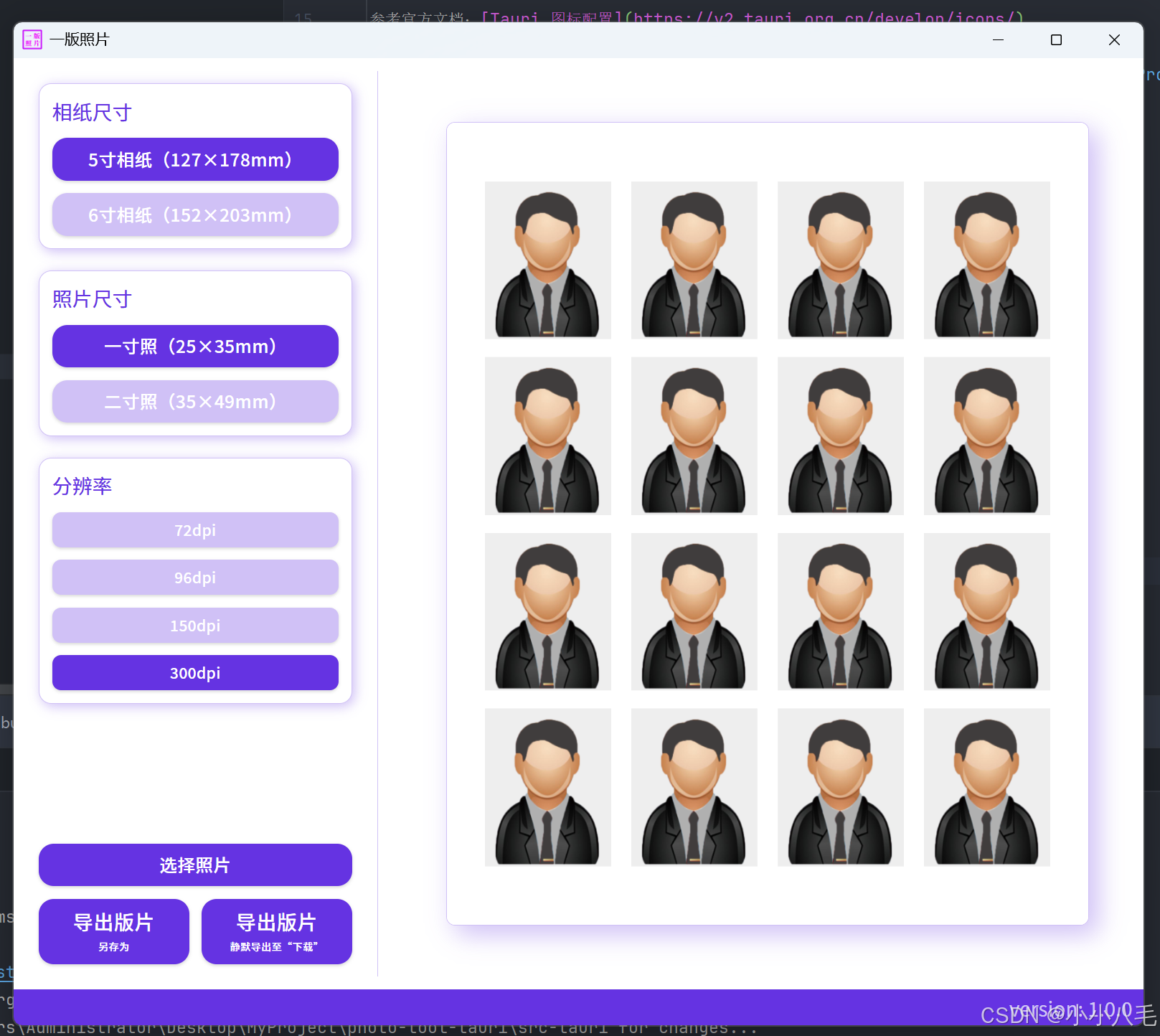The height and width of the screenshot is (1036, 1160).
Task: Set resolution to 96dpi
Action: click(195, 578)
